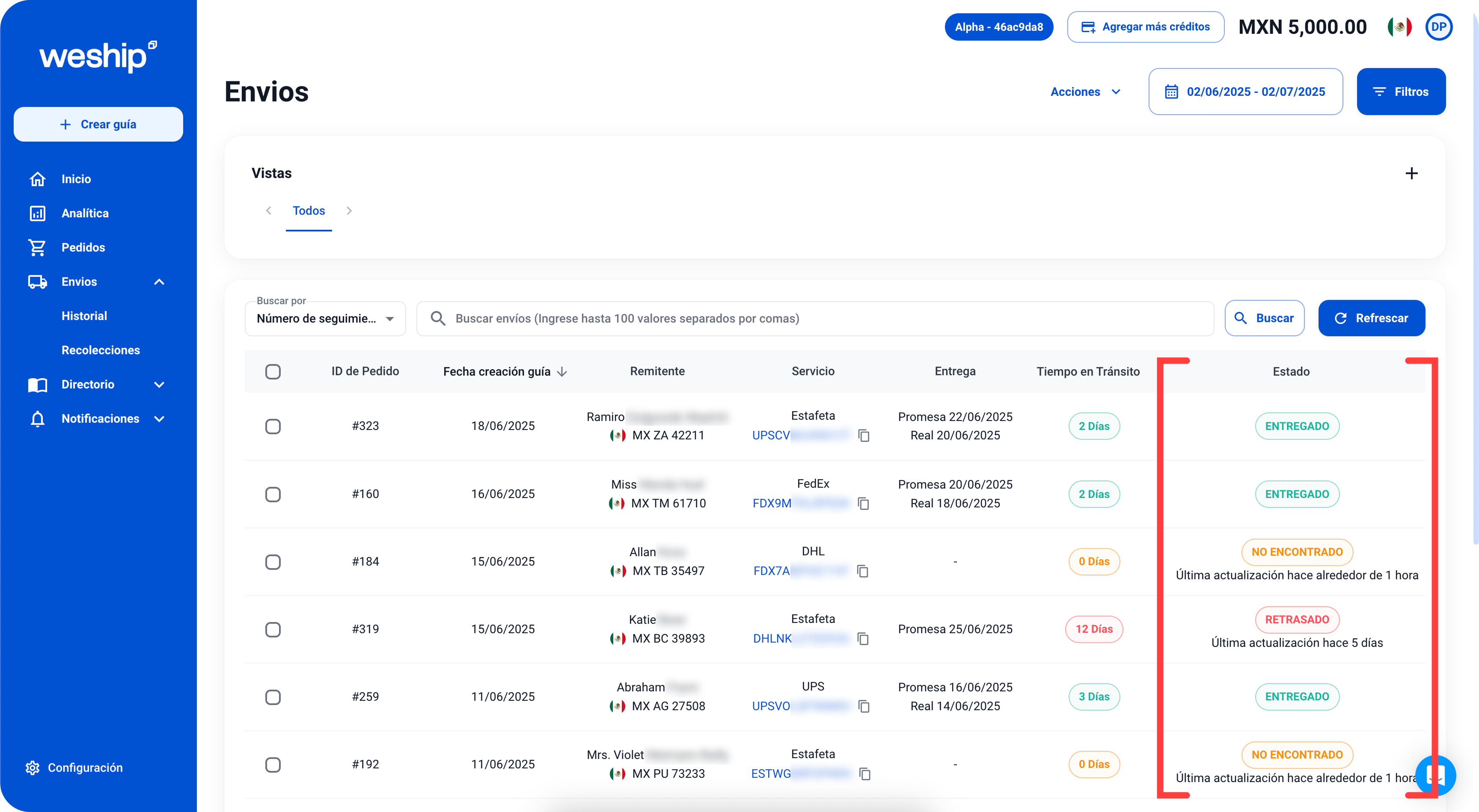Image resolution: width=1479 pixels, height=812 pixels.
Task: Check the box for order #184
Action: [x=273, y=562]
